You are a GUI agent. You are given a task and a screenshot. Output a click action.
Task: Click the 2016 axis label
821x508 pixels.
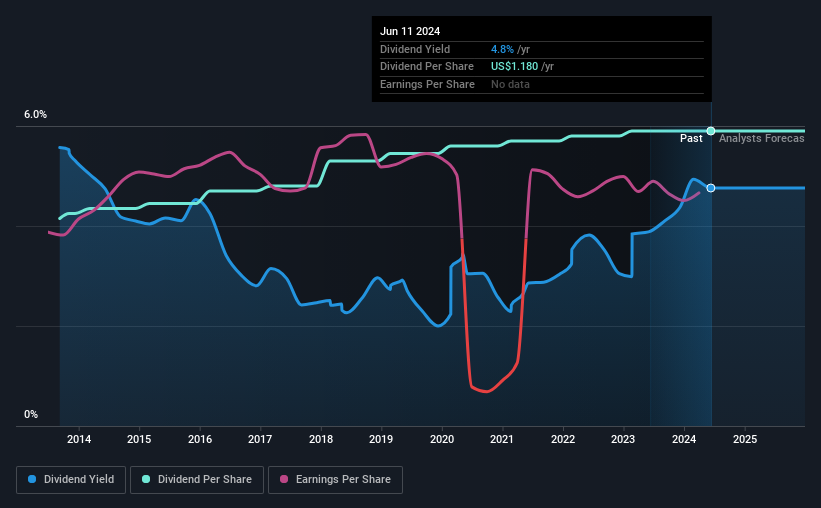coord(200,439)
